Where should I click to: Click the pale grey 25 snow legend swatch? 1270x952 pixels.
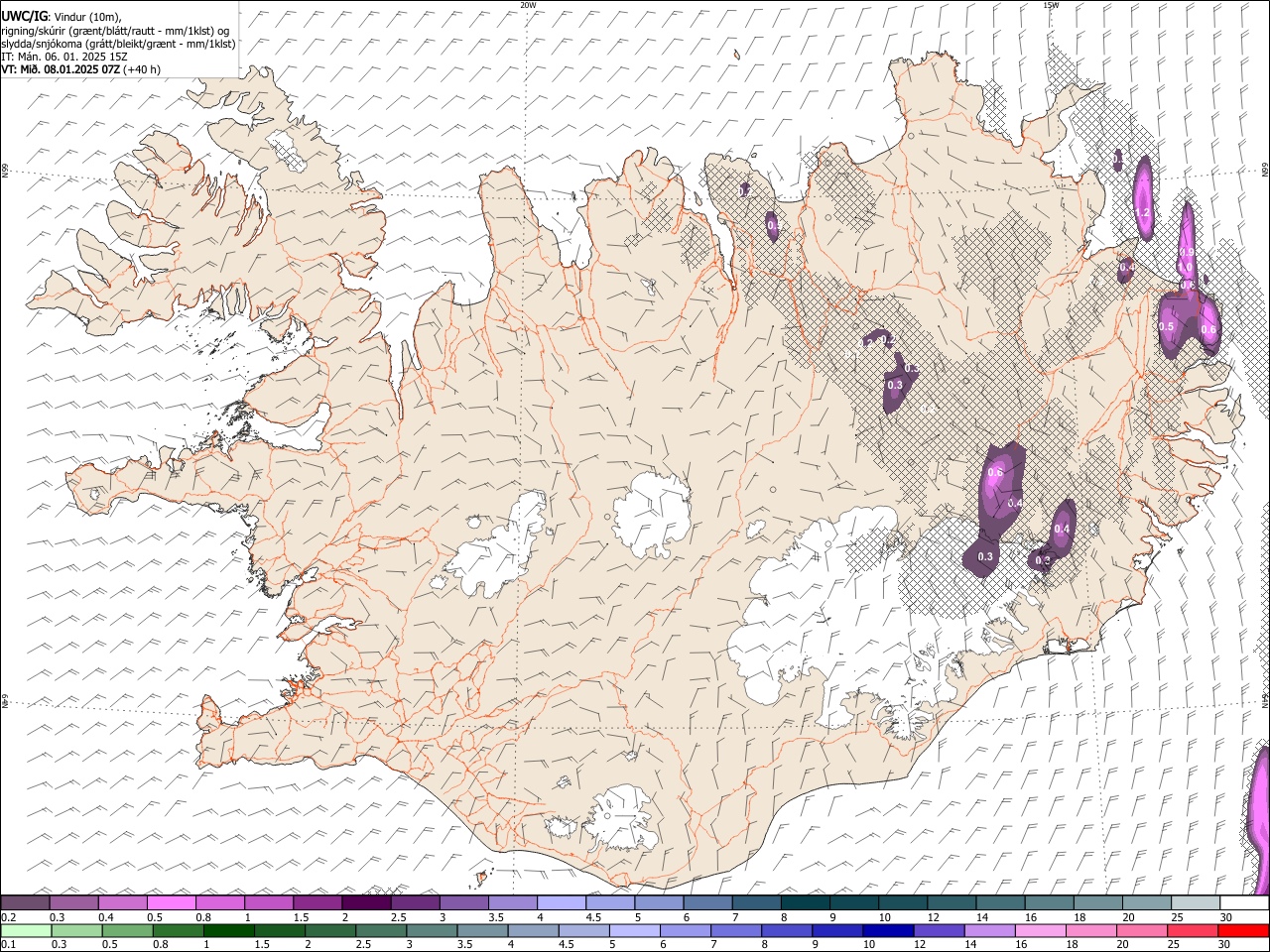pos(1196,903)
